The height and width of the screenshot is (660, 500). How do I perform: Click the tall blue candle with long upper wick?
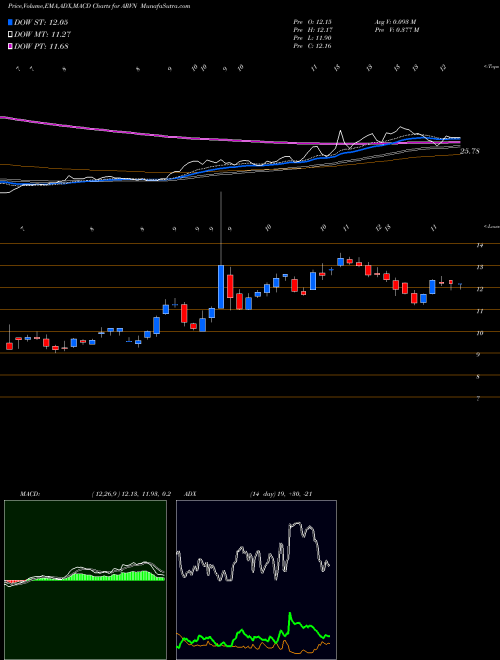click(221, 287)
